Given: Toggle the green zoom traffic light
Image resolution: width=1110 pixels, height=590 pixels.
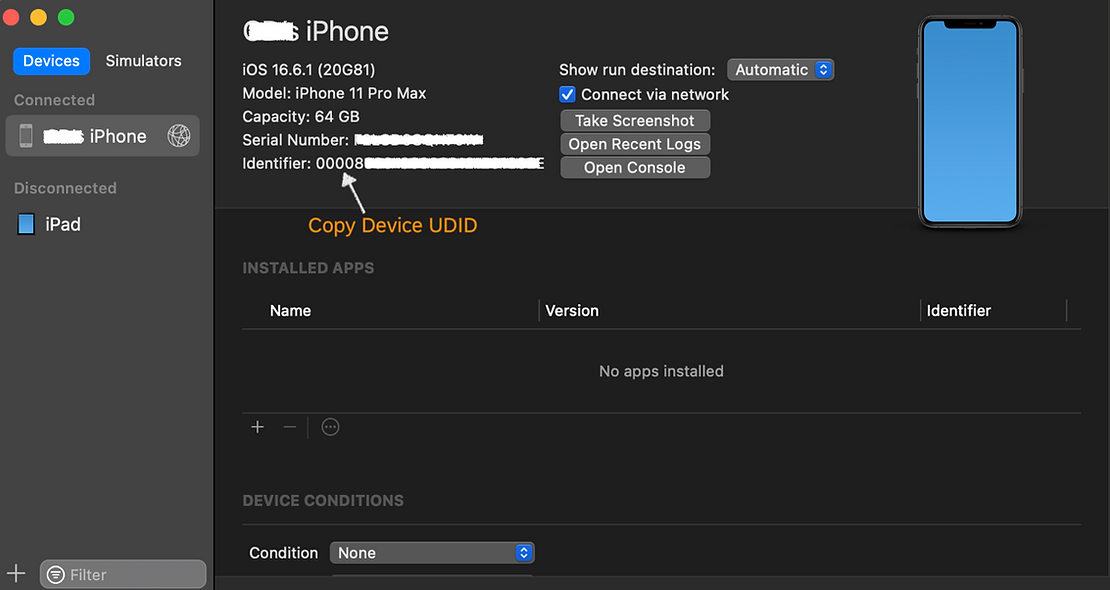Looking at the screenshot, I should pyautogui.click(x=66, y=17).
